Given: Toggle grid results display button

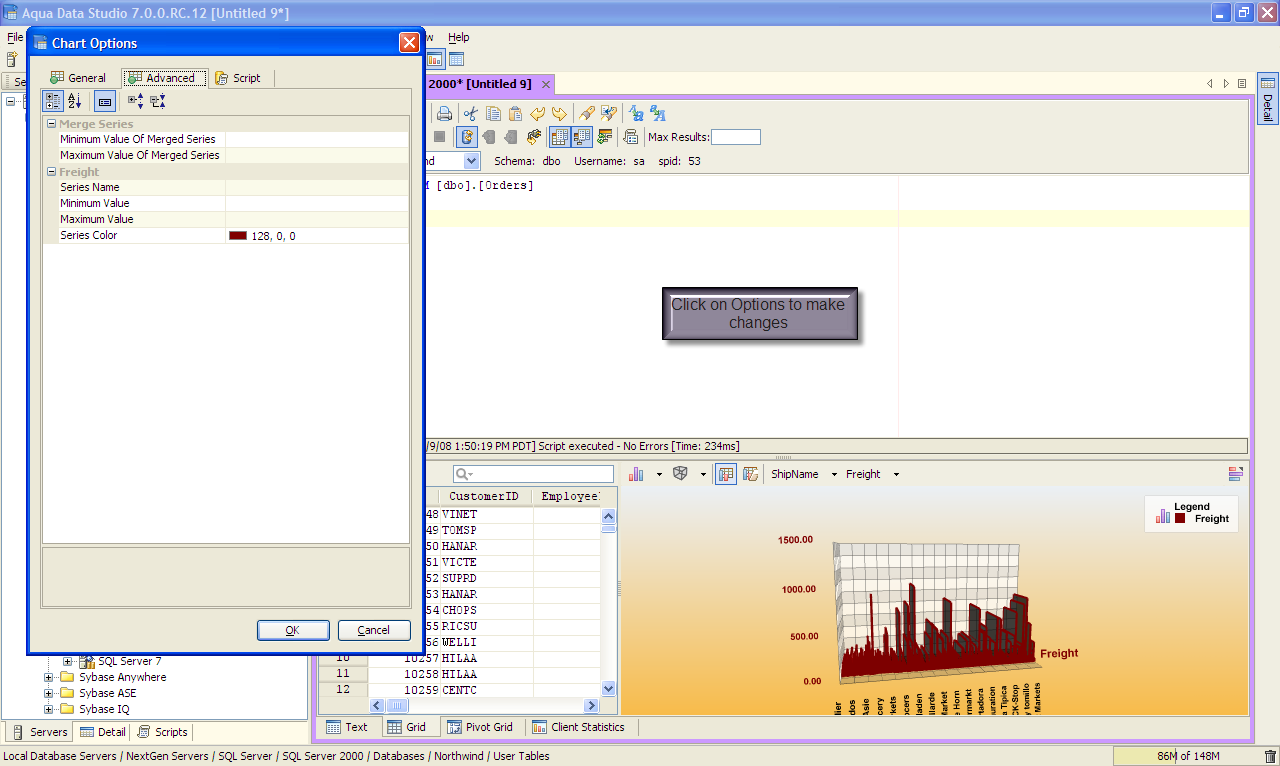Looking at the screenshot, I should [x=560, y=137].
